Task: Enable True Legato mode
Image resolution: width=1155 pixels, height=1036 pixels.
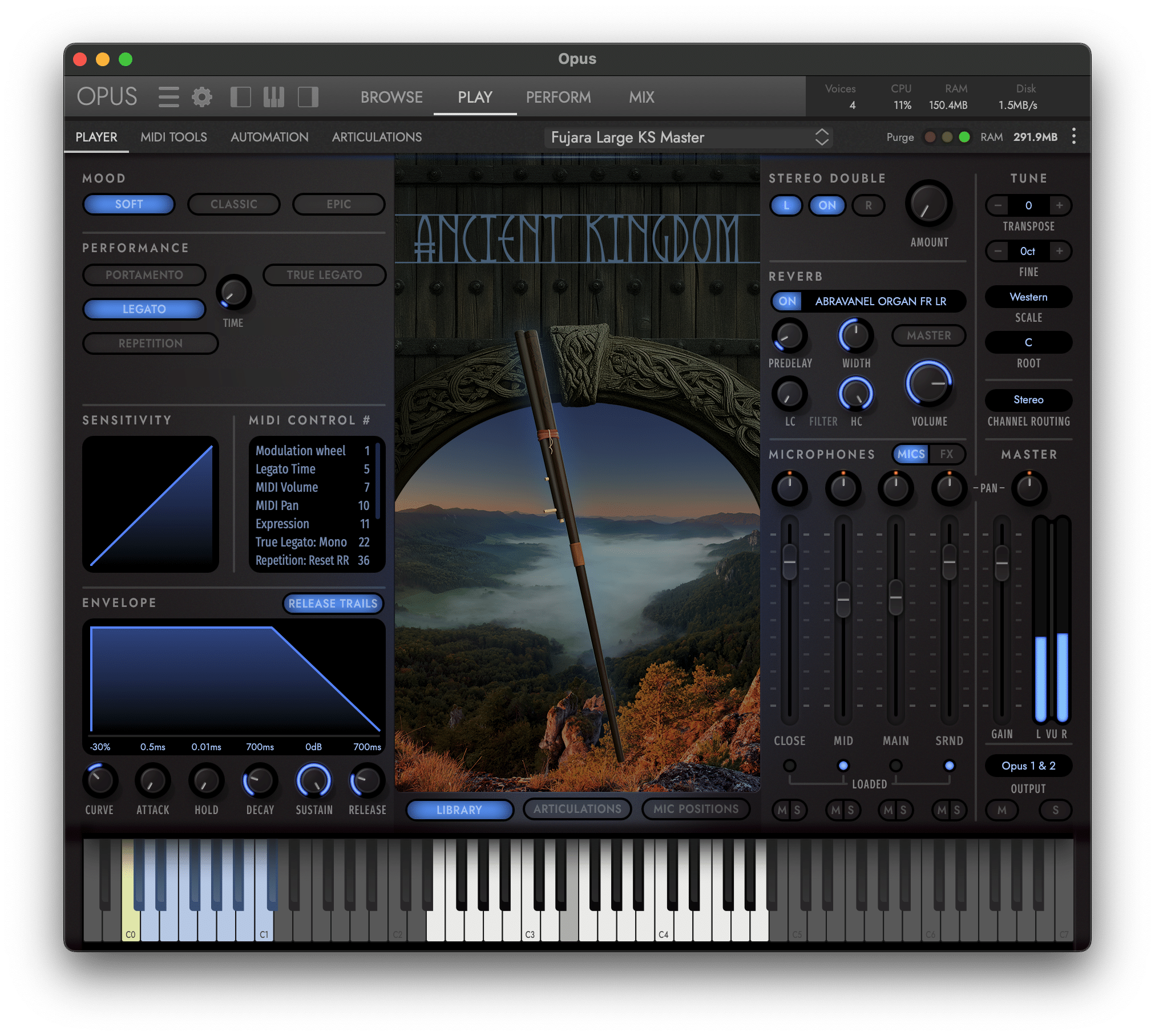Action: 324,275
